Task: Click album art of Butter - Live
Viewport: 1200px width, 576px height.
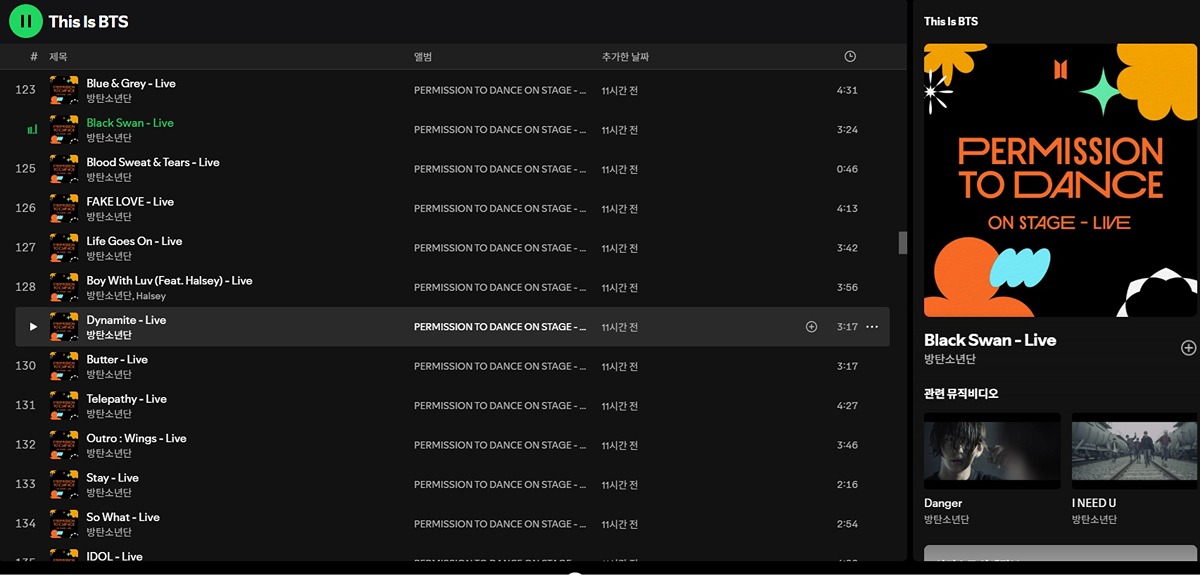Action: click(64, 366)
